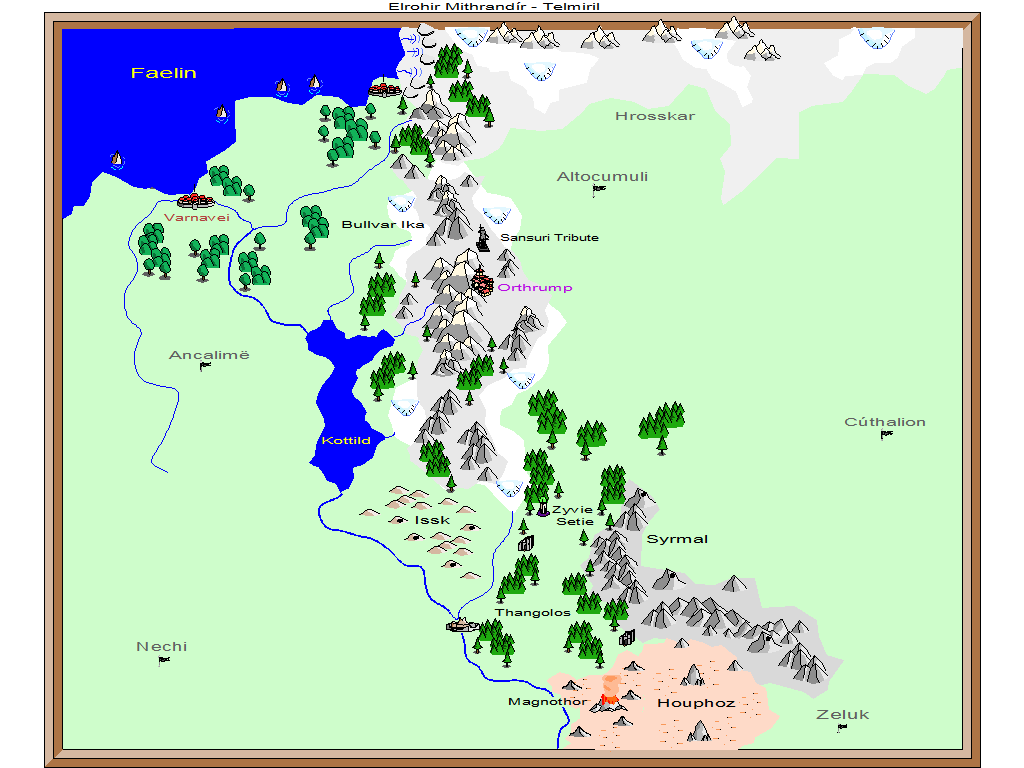This screenshot has width=1024, height=768.
Task: Click the hill-cave icon left of Issk label
Action: tap(398, 520)
